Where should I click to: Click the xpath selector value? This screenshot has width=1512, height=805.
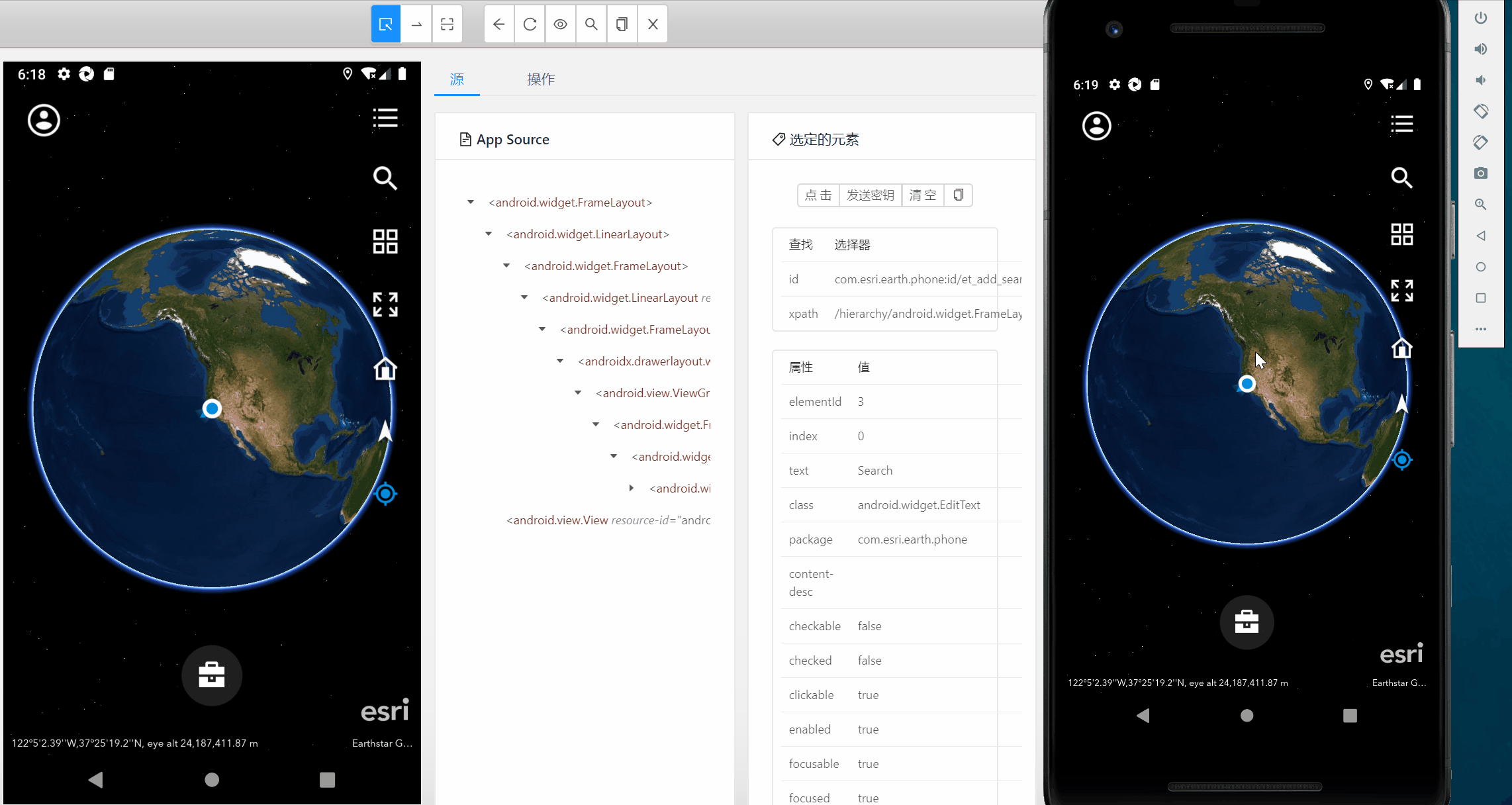pyautogui.click(x=927, y=314)
